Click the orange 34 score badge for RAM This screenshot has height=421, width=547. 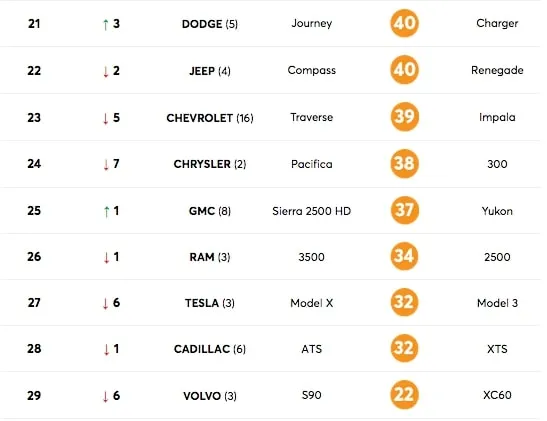click(404, 256)
